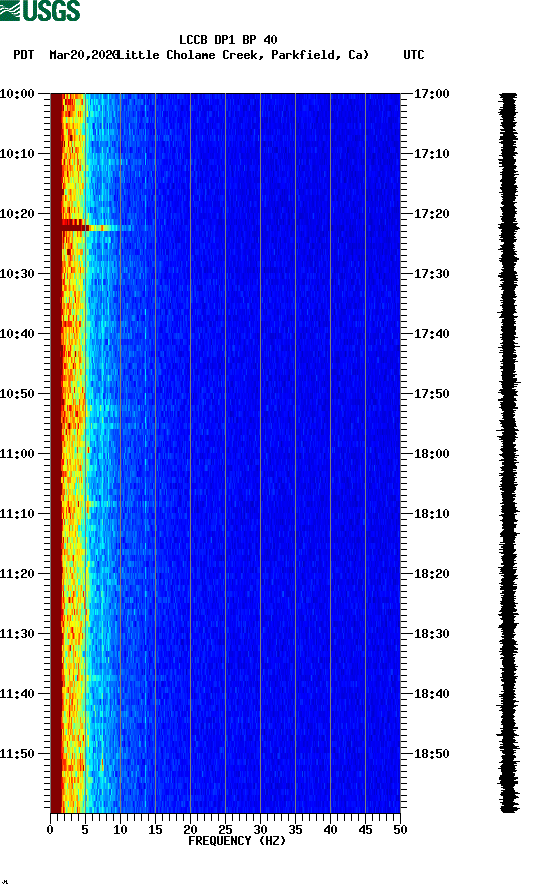The image size is (552, 893).
Task: Click the '5' frequency axis tick label
Action: 85,830
